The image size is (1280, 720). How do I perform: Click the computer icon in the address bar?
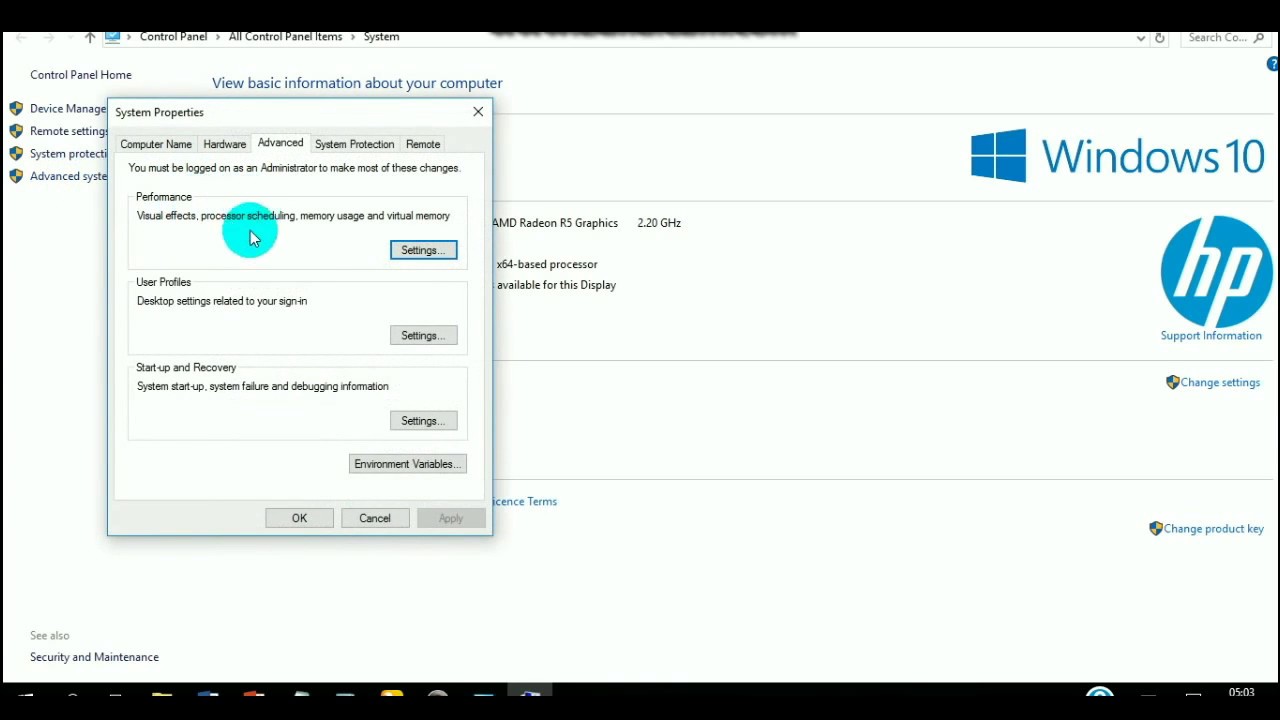(x=113, y=37)
